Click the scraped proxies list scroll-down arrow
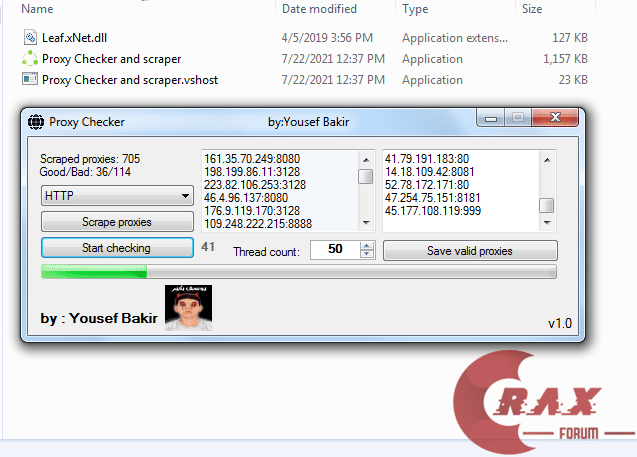This screenshot has height=457, width=637. pos(366,223)
